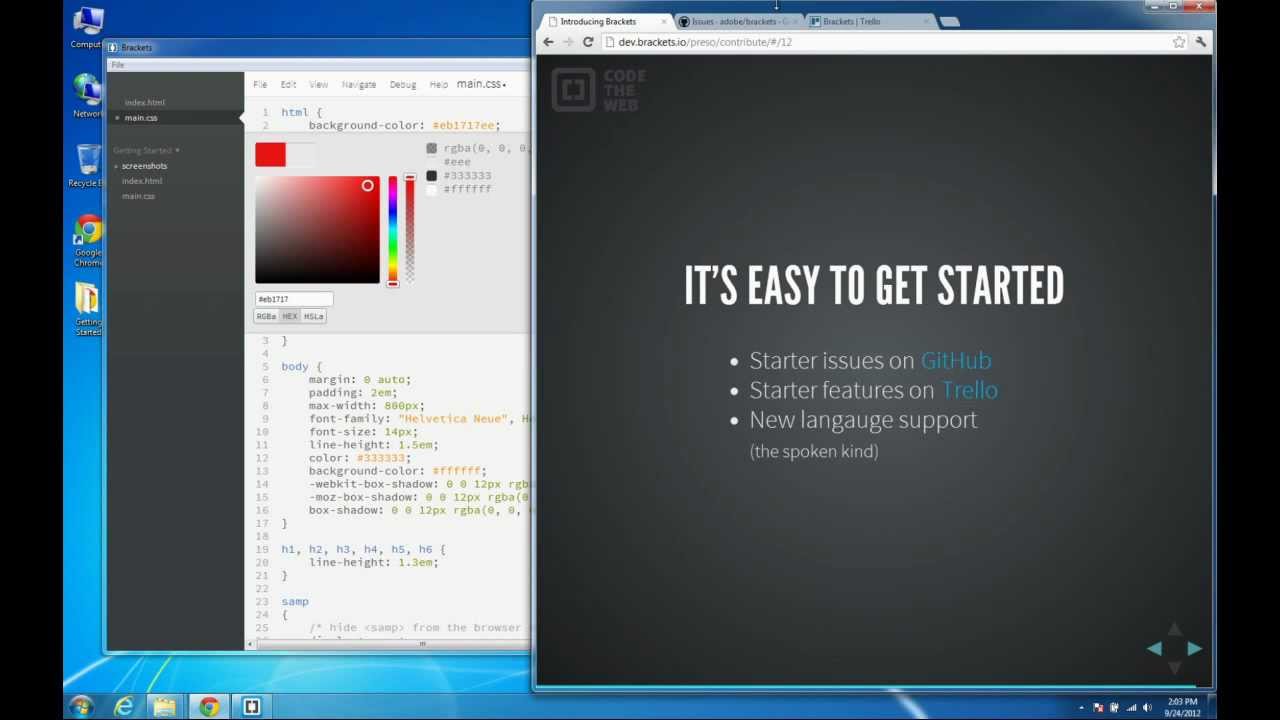Viewport: 1280px width, 720px height.
Task: Open the Debug menu in Brackets
Action: coord(403,85)
